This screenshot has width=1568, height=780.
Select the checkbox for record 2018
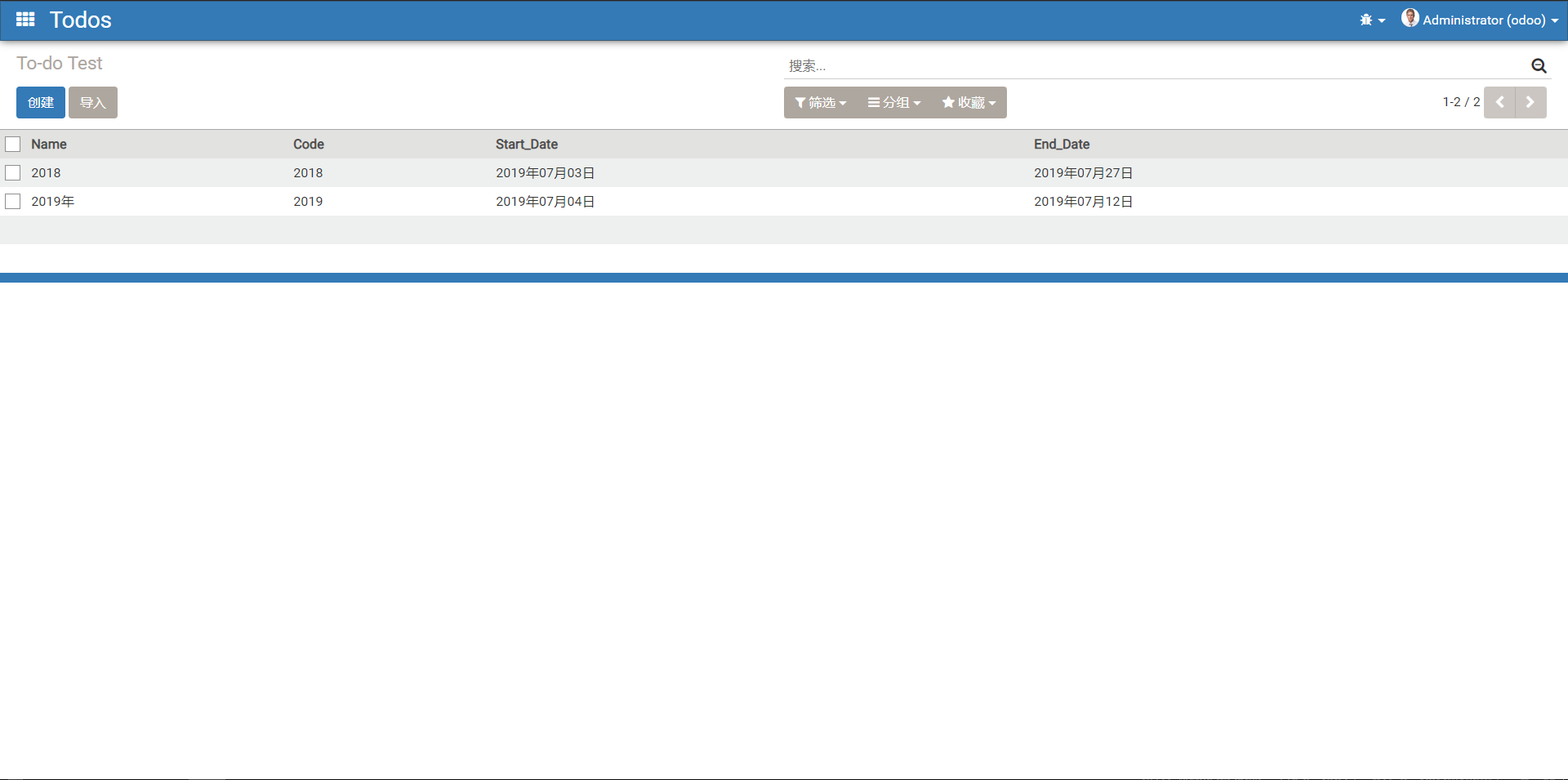[x=13, y=173]
